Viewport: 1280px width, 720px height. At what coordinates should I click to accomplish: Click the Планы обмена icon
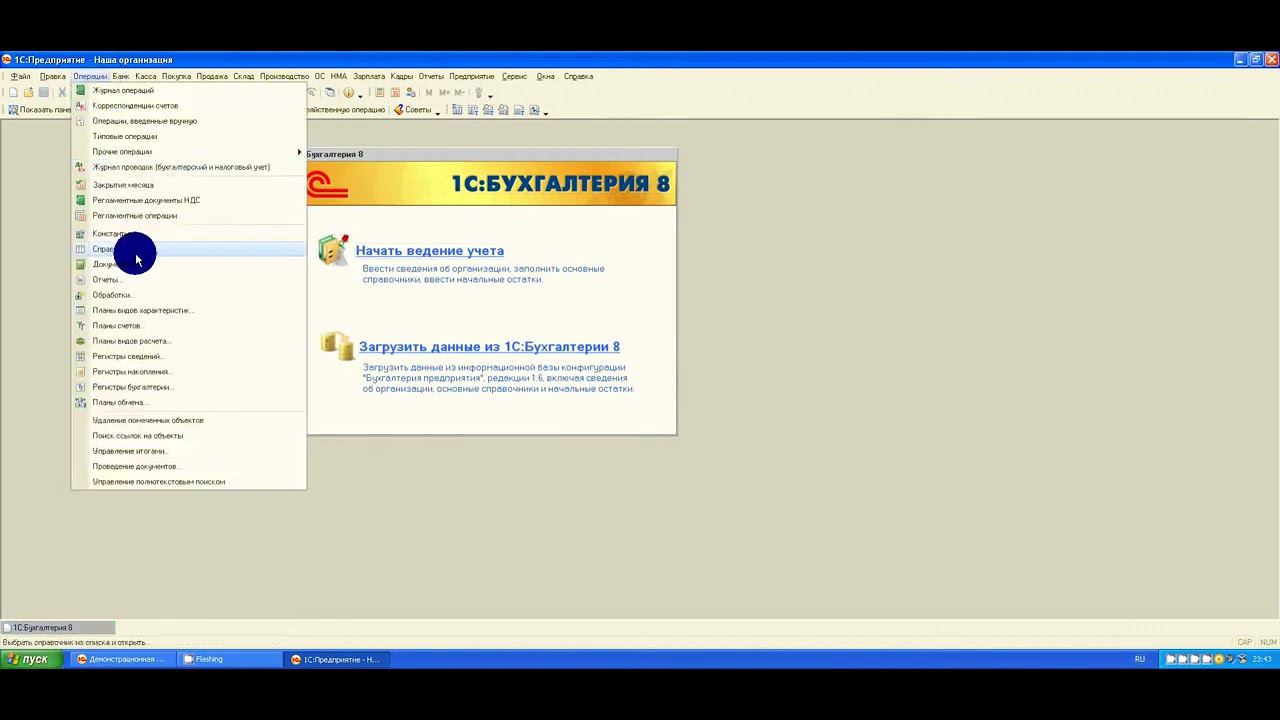(x=81, y=403)
